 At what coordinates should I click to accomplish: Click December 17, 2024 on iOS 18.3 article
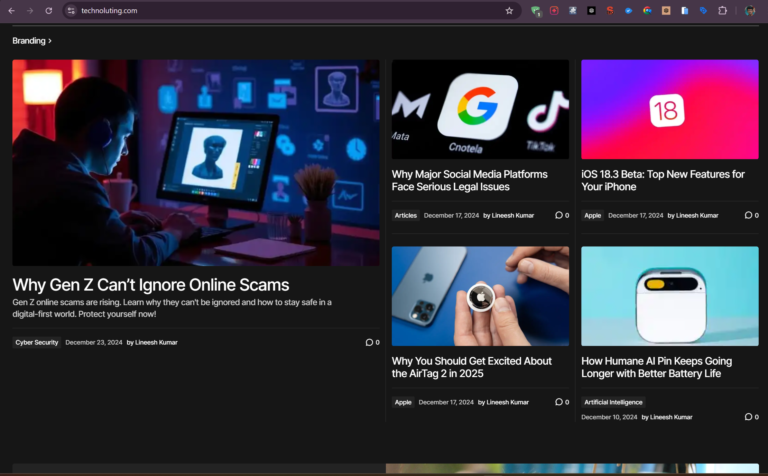coord(635,215)
